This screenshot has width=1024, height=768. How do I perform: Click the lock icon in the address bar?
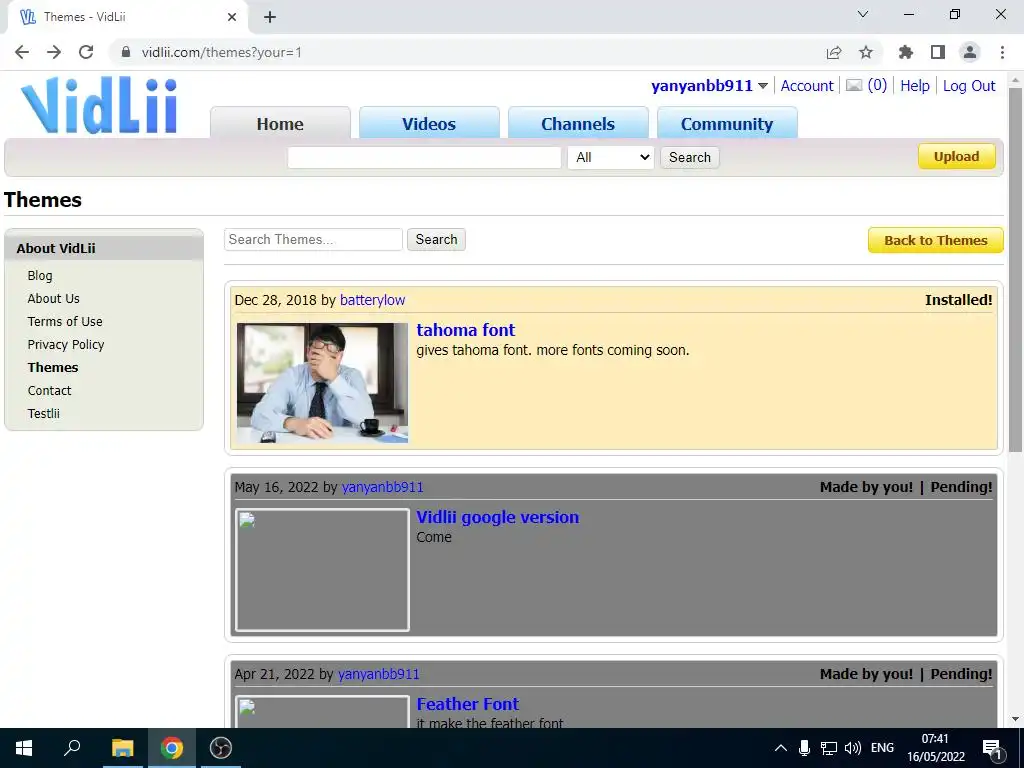point(126,52)
